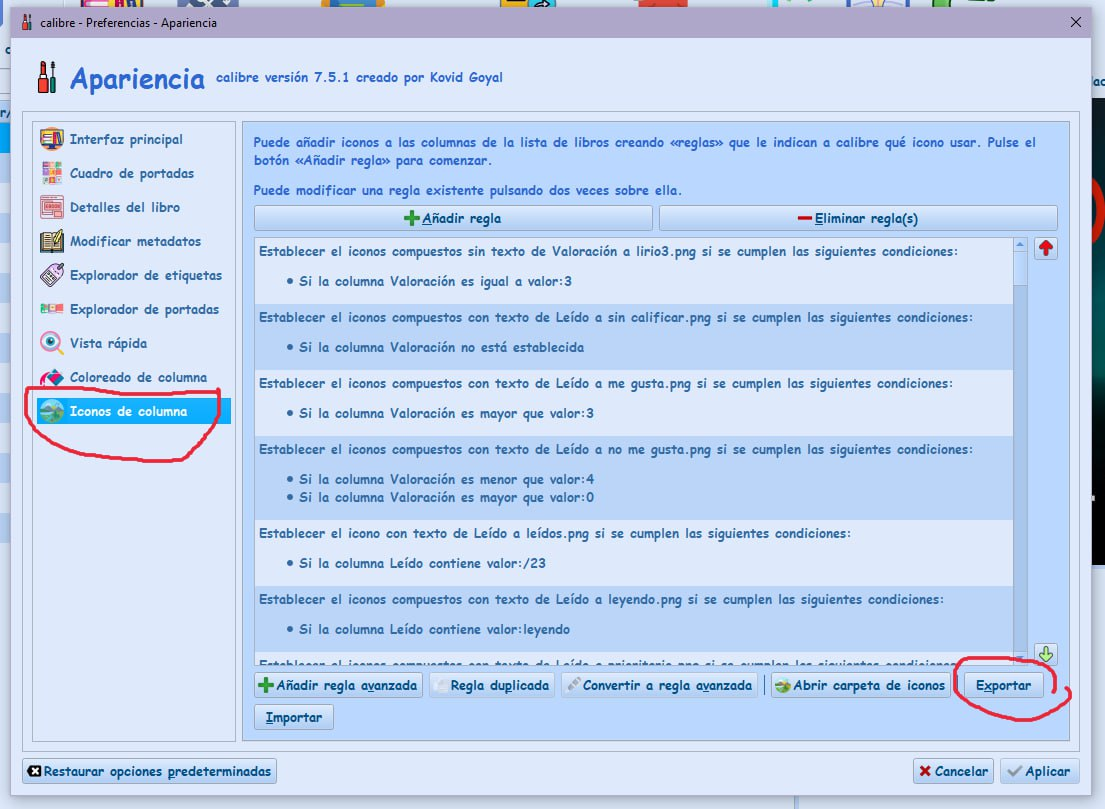Click the Cuadro de portadas grid icon
Screen dimensions: 1105x809
(51, 173)
